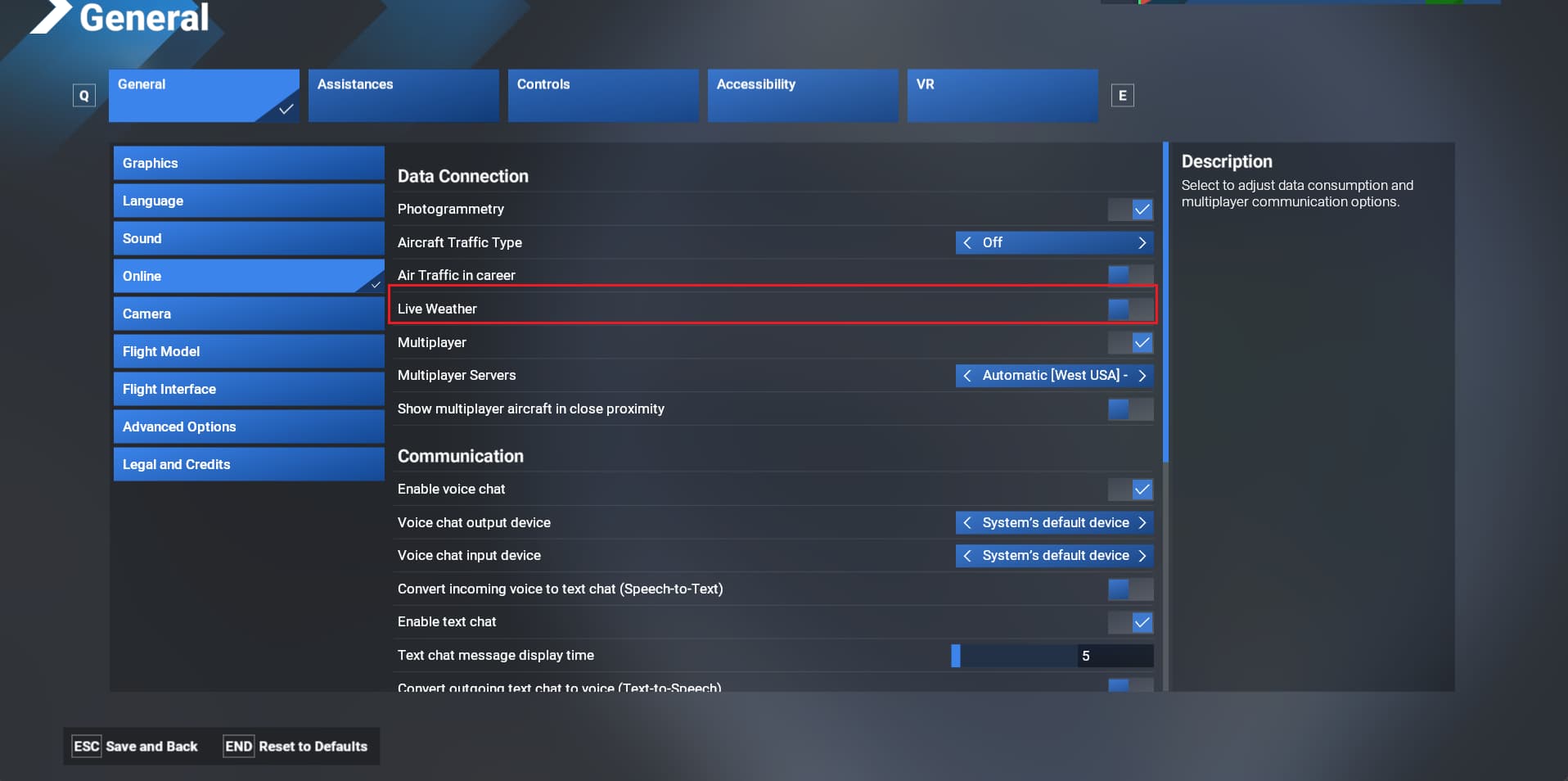Switch to the Accessibility tab
This screenshot has width=1568, height=781.
[803, 96]
